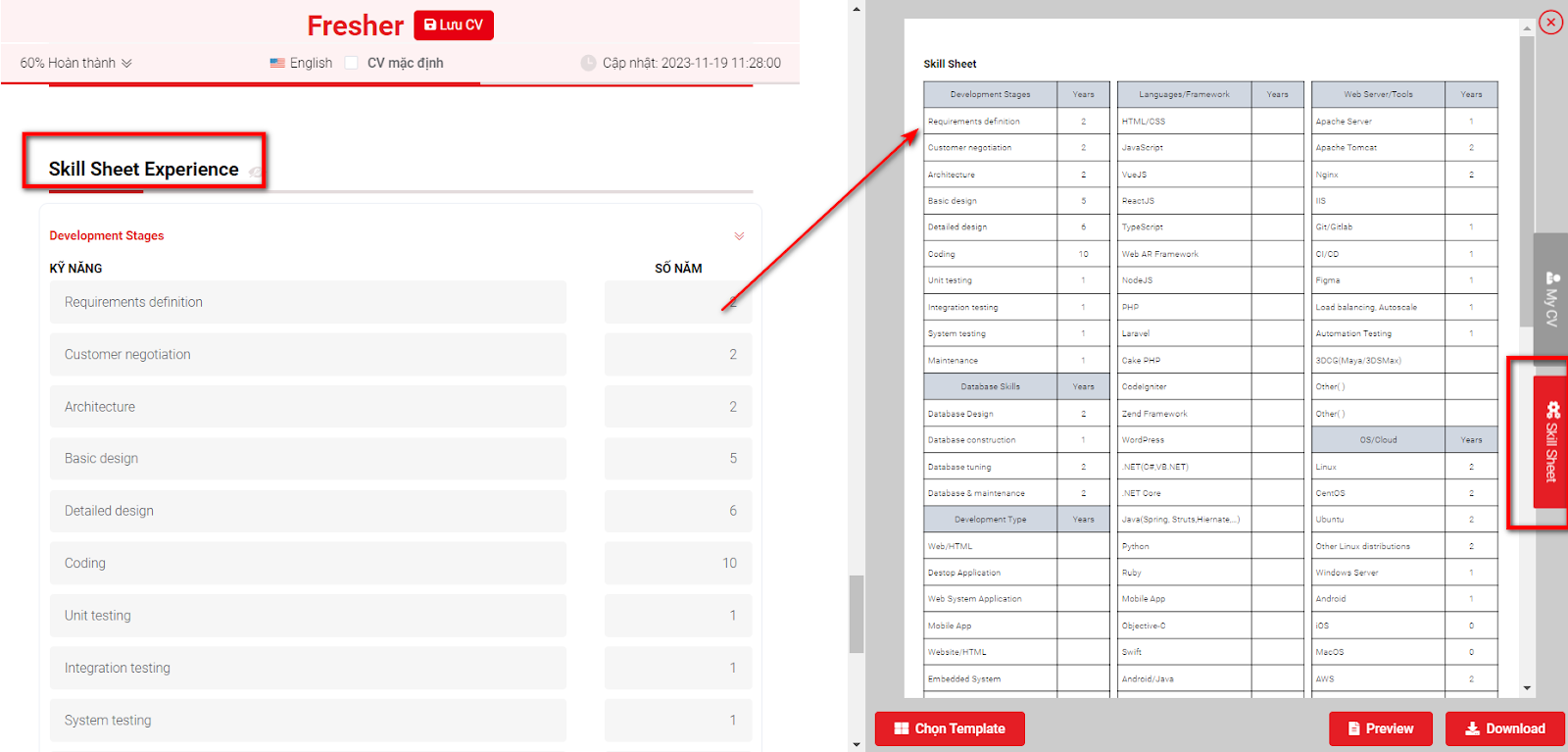Edit years value for Integration testing
Screen dimensions: 1568x752
pos(678,668)
